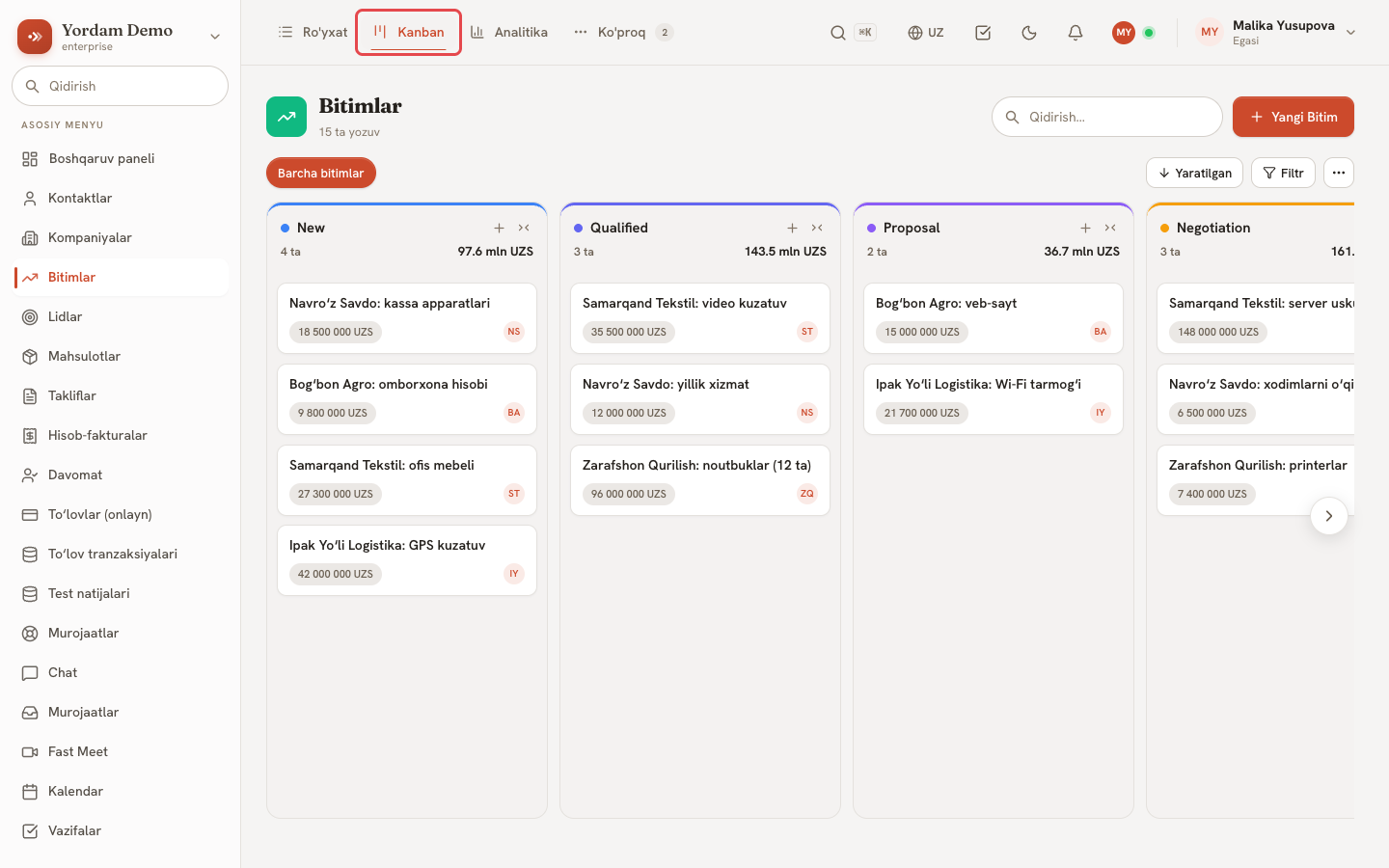Open Hisob-fakturalar in sidebar
1389x868 pixels.
pyautogui.click(x=121, y=435)
